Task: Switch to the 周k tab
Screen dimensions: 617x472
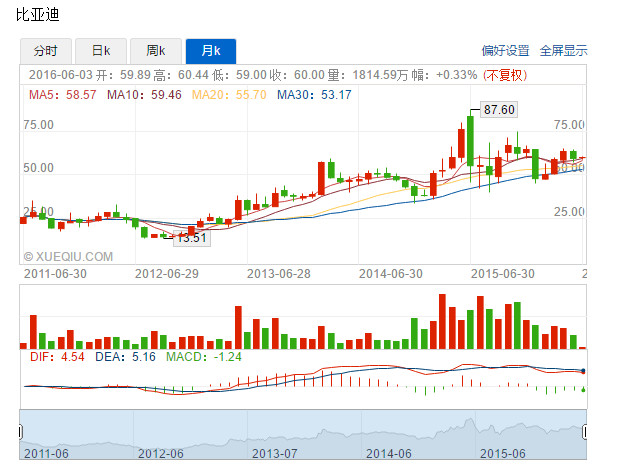Action: click(156, 51)
